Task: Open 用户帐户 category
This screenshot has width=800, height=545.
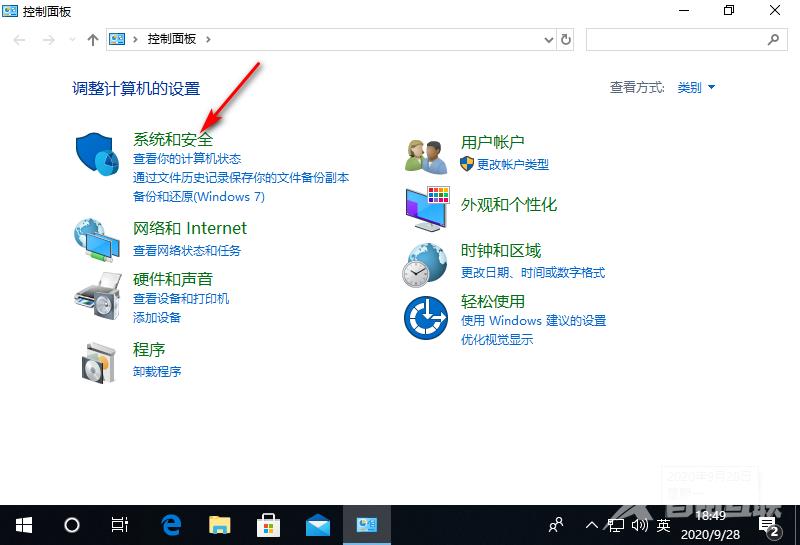Action: pyautogui.click(x=492, y=142)
